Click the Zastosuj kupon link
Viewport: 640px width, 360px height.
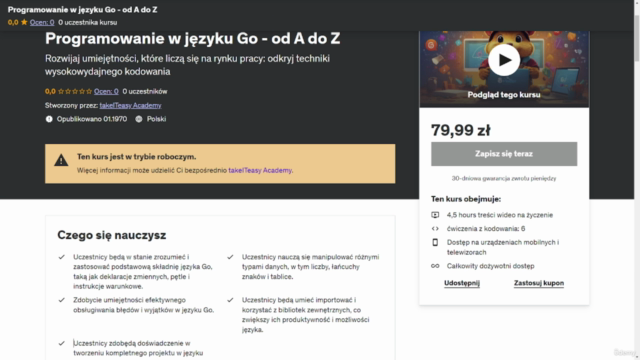point(539,283)
